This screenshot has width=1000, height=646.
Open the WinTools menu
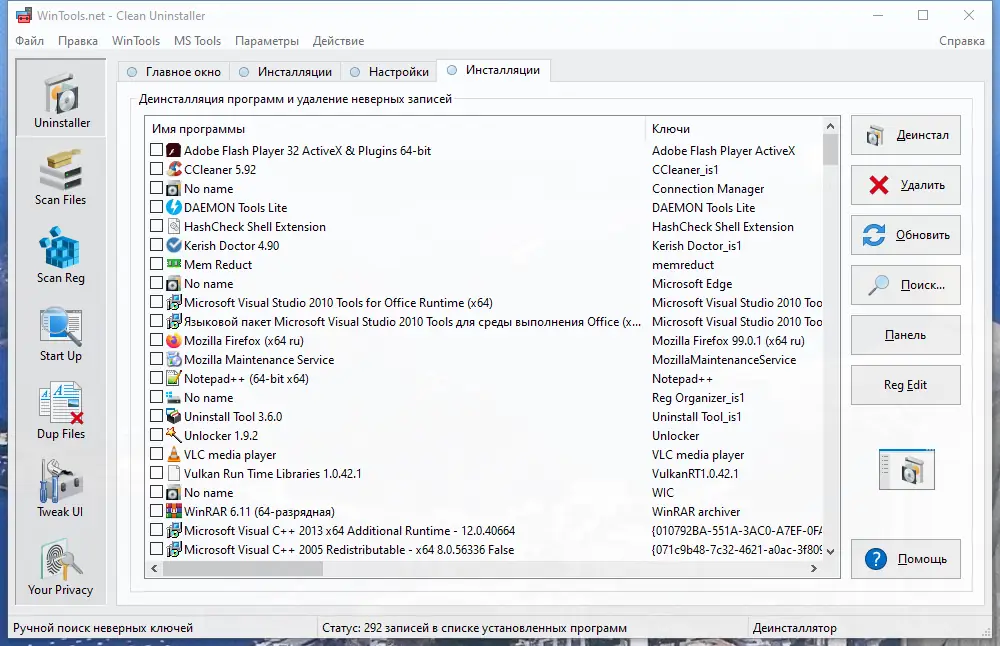[136, 41]
